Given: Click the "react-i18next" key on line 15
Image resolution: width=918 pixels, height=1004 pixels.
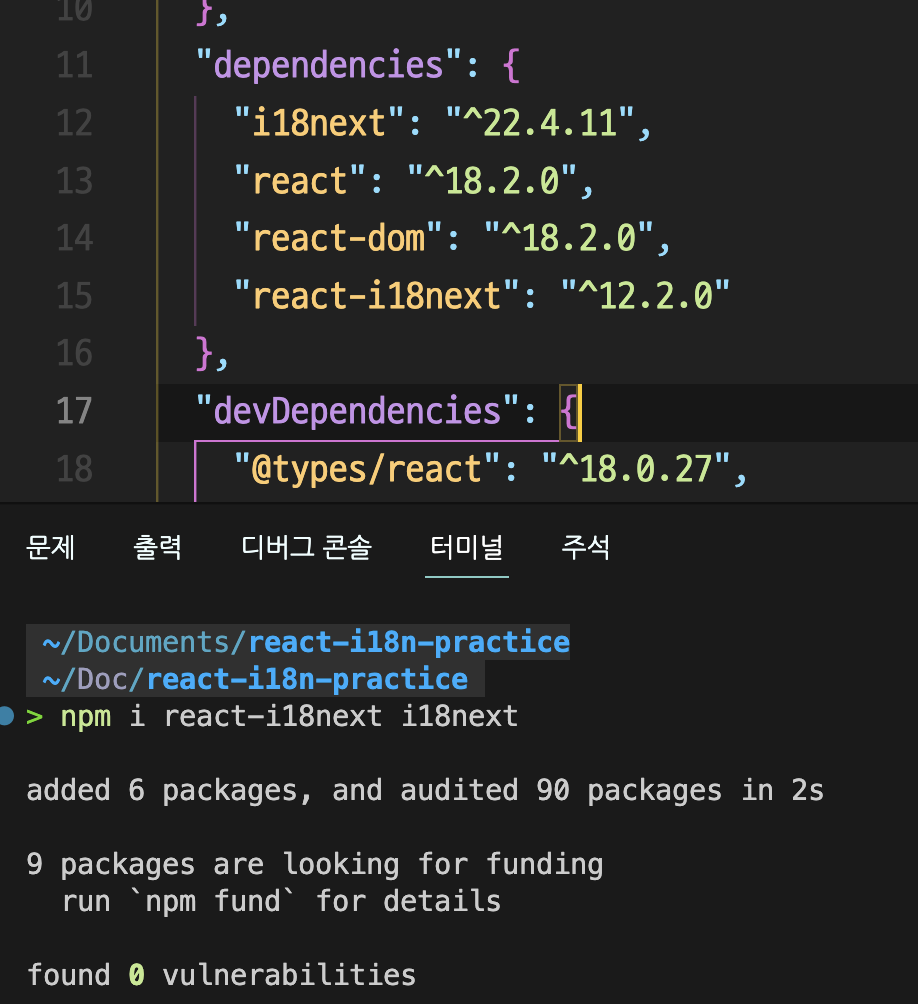Looking at the screenshot, I should pos(376,296).
